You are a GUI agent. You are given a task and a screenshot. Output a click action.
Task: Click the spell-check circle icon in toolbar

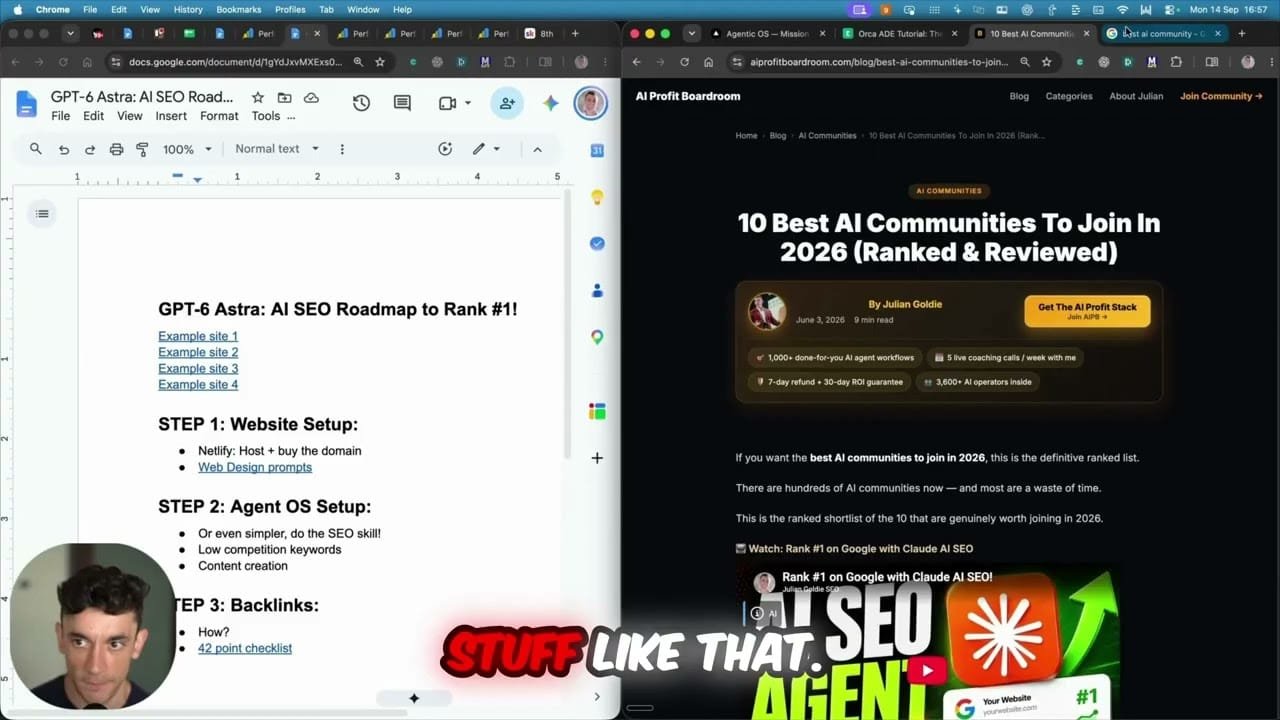445,149
